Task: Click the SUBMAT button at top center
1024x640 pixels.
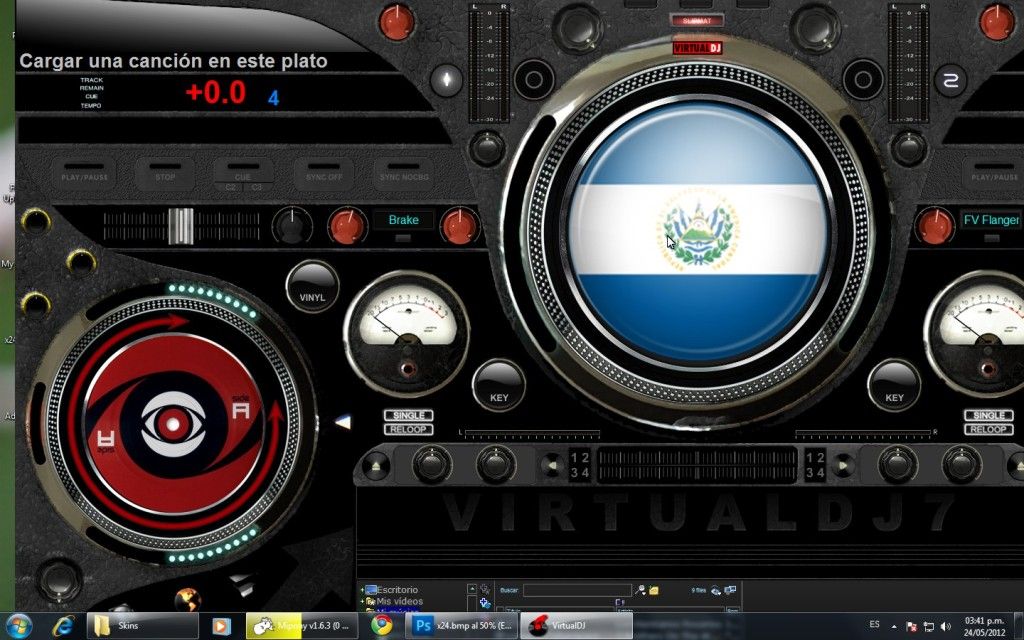Action: tap(697, 21)
